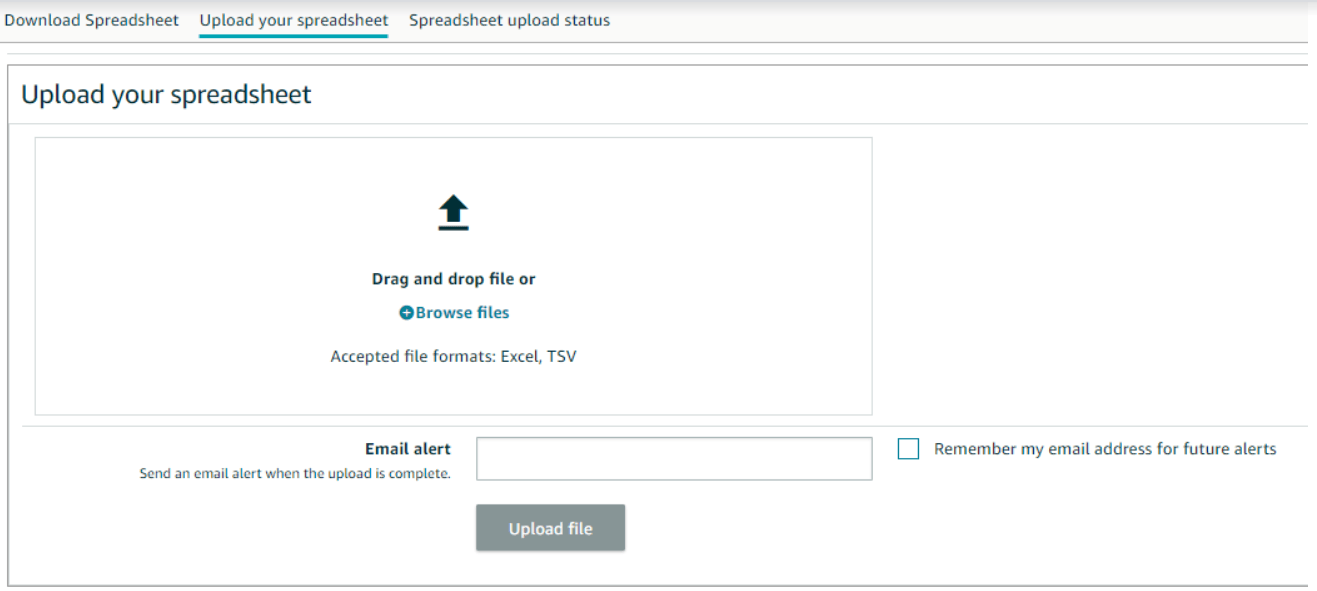1317x591 pixels.
Task: Click the 'Remember my email address' label text
Action: (x=1105, y=449)
